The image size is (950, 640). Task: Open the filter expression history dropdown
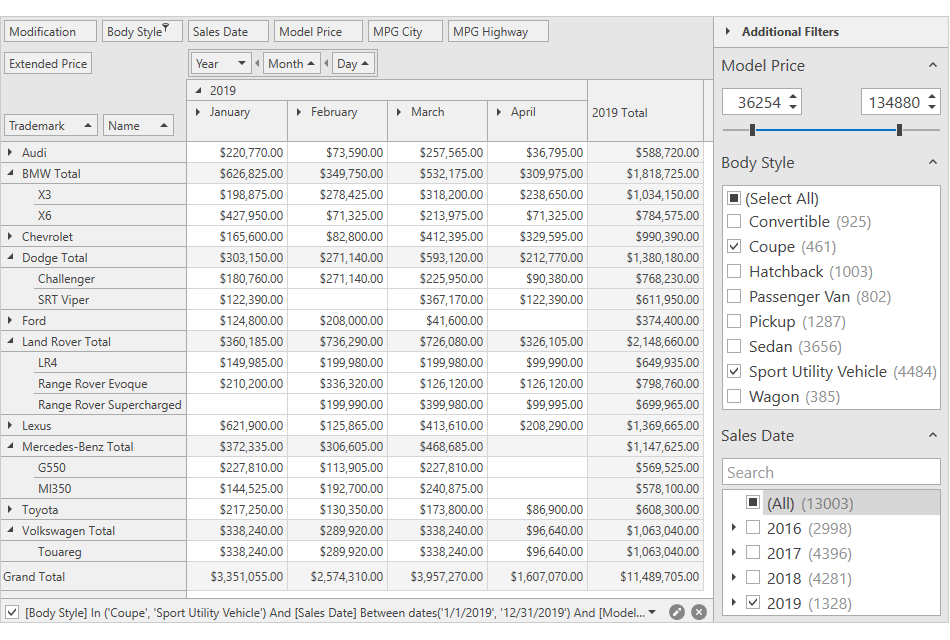pos(652,612)
